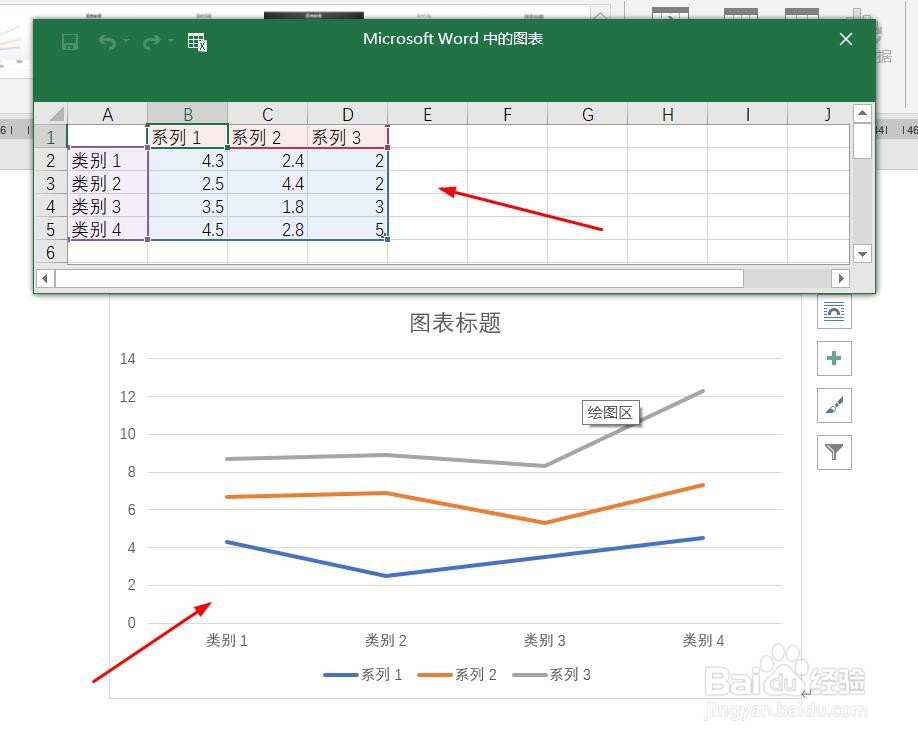Select column A header
This screenshot has height=742, width=918.
(107, 114)
